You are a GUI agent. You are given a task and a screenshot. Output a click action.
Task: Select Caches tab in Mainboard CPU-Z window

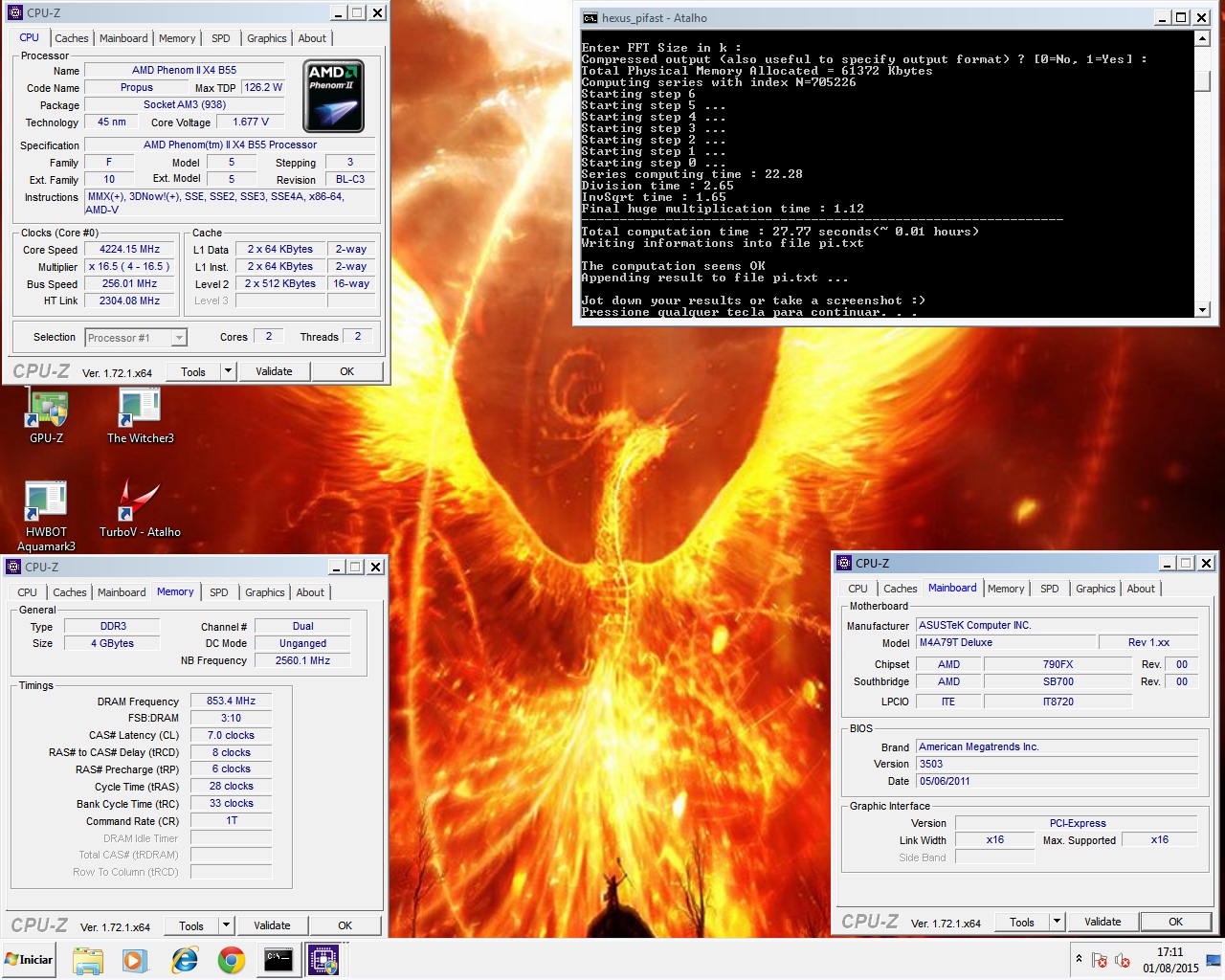coord(901,589)
